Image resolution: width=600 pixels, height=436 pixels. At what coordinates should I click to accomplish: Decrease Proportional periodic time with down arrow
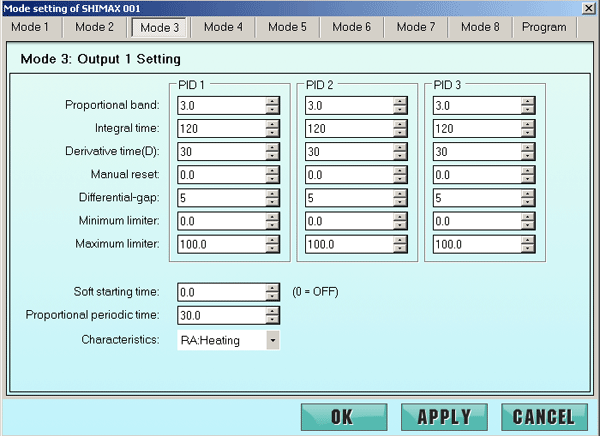coord(272,319)
